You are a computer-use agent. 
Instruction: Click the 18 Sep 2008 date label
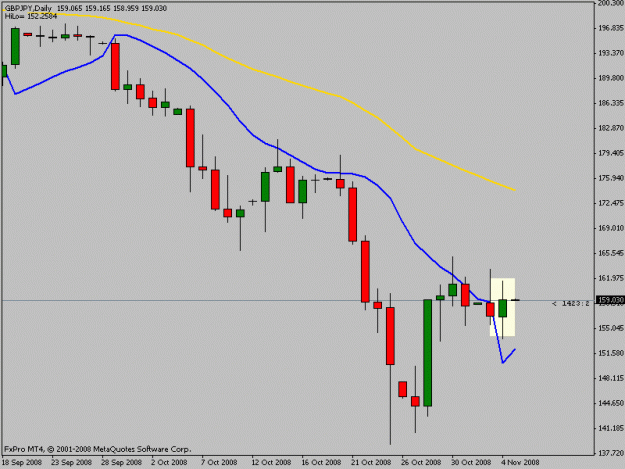22,463
